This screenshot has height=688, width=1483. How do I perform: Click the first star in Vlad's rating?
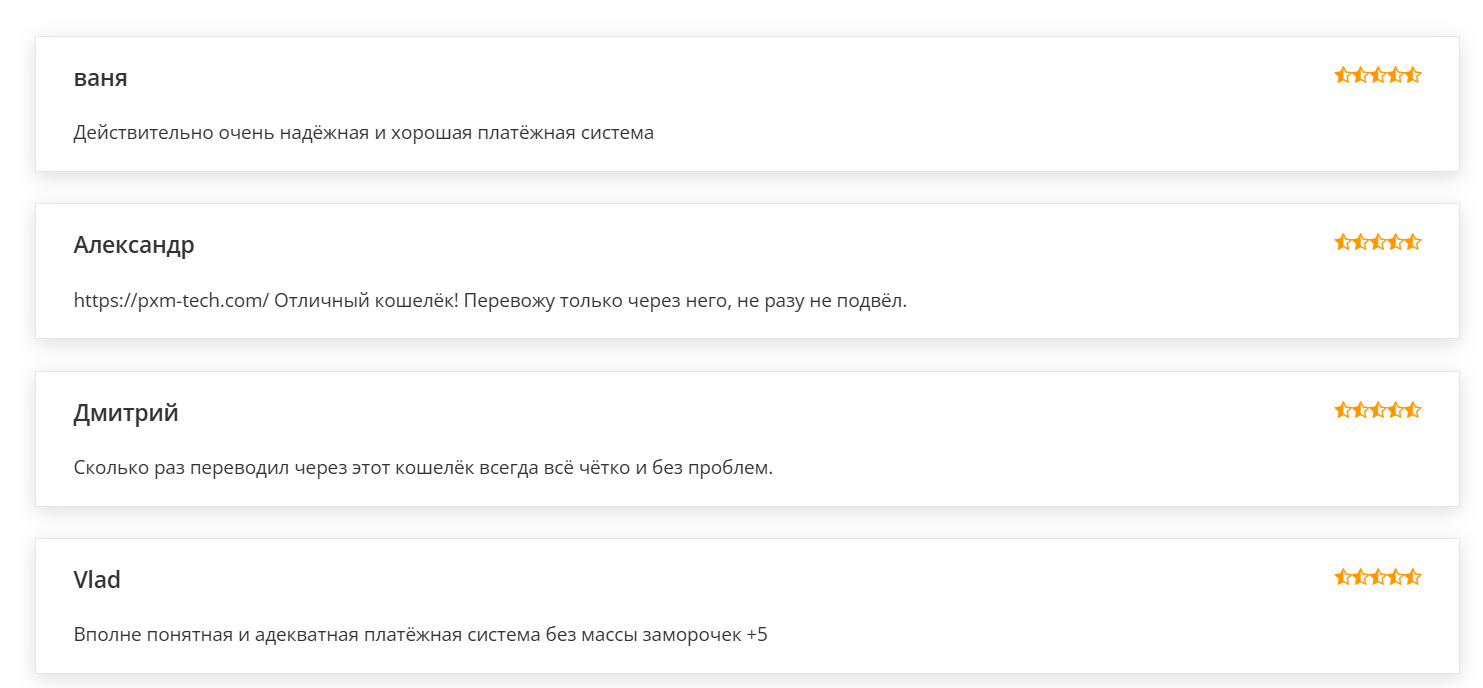tap(1343, 577)
